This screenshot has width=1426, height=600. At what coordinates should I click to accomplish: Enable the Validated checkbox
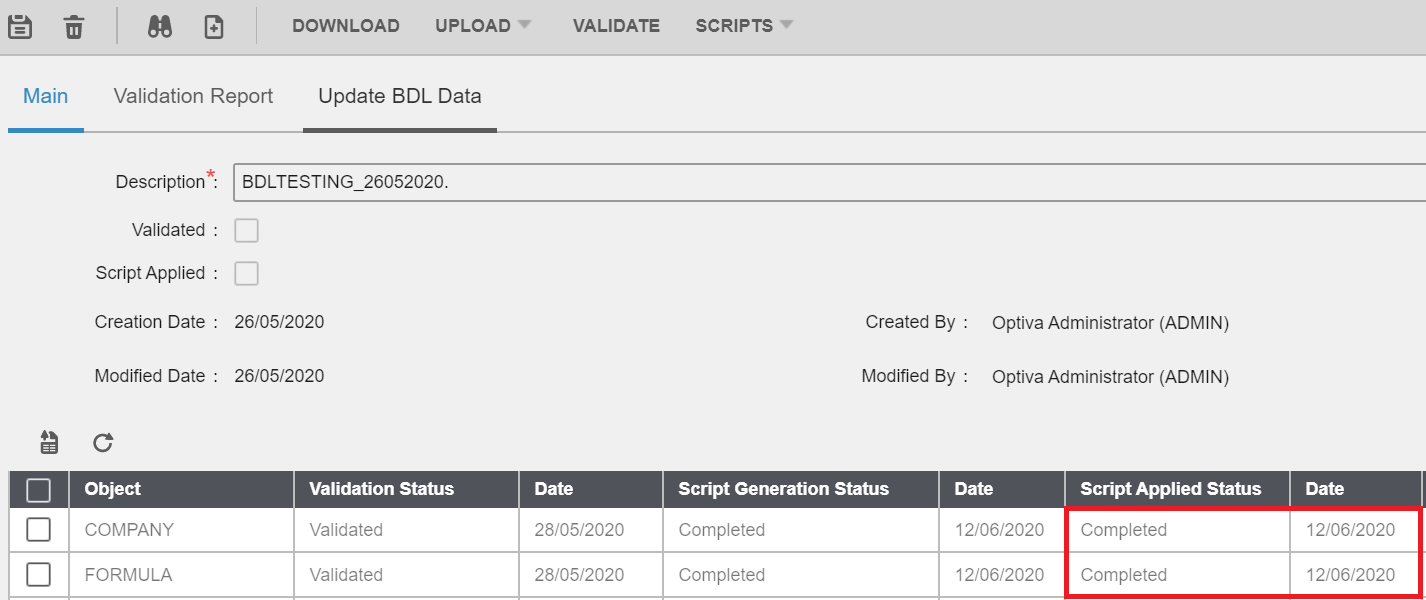pos(246,229)
